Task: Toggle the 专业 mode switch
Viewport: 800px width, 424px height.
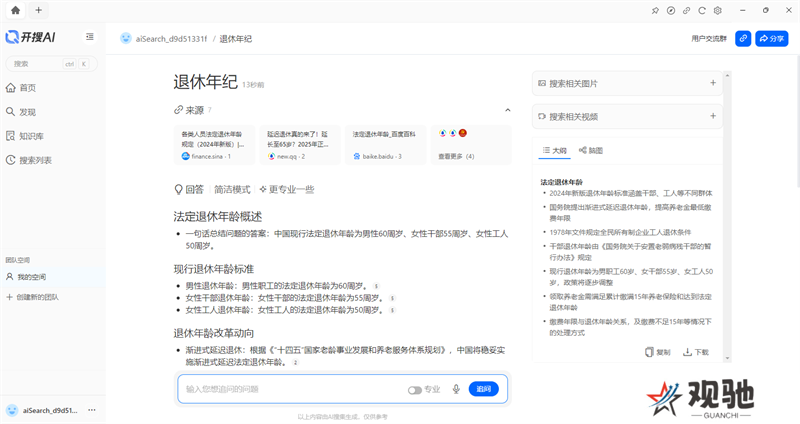Action: tap(414, 389)
